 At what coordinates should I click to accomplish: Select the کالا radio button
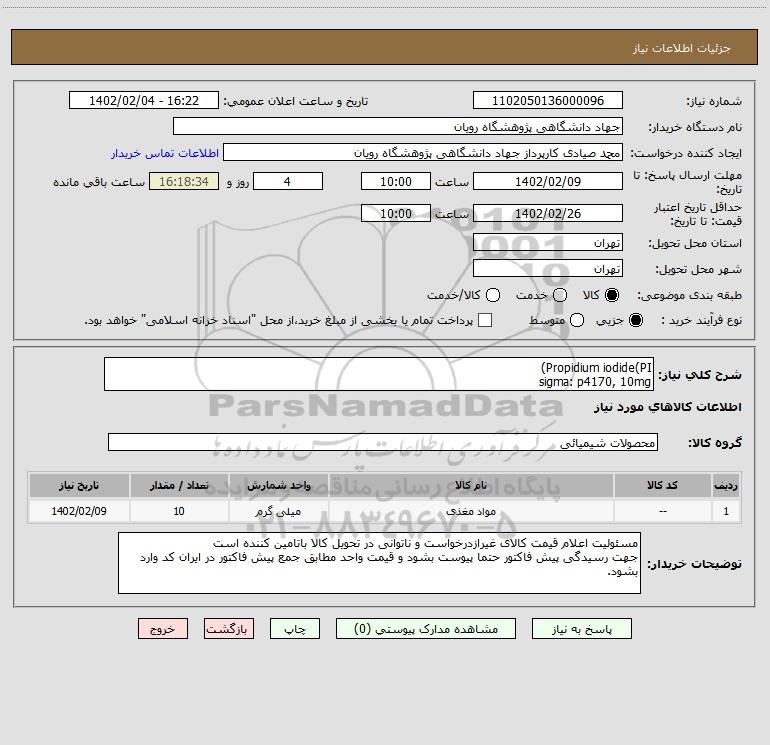(612, 295)
